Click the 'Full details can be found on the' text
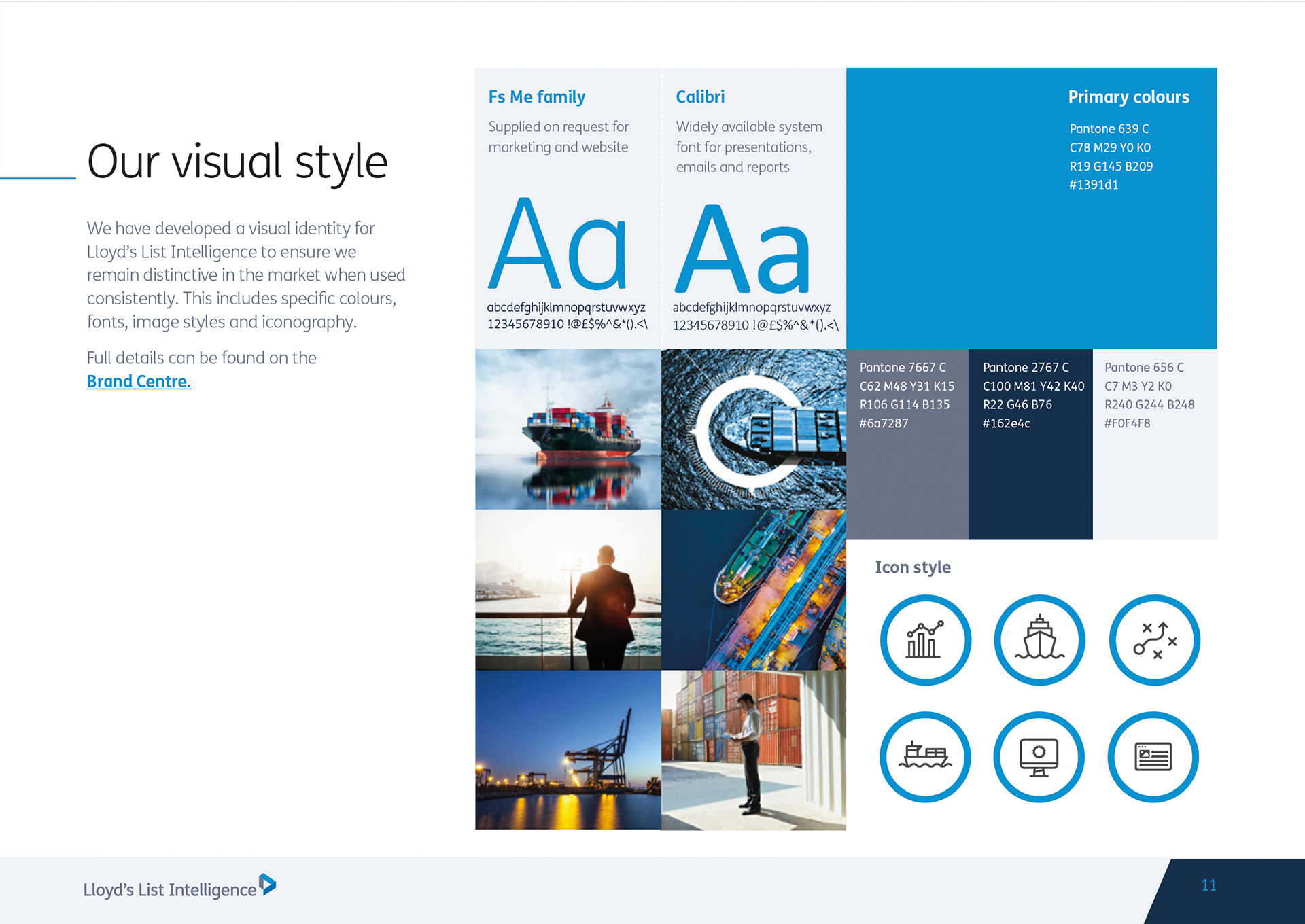 (201, 358)
